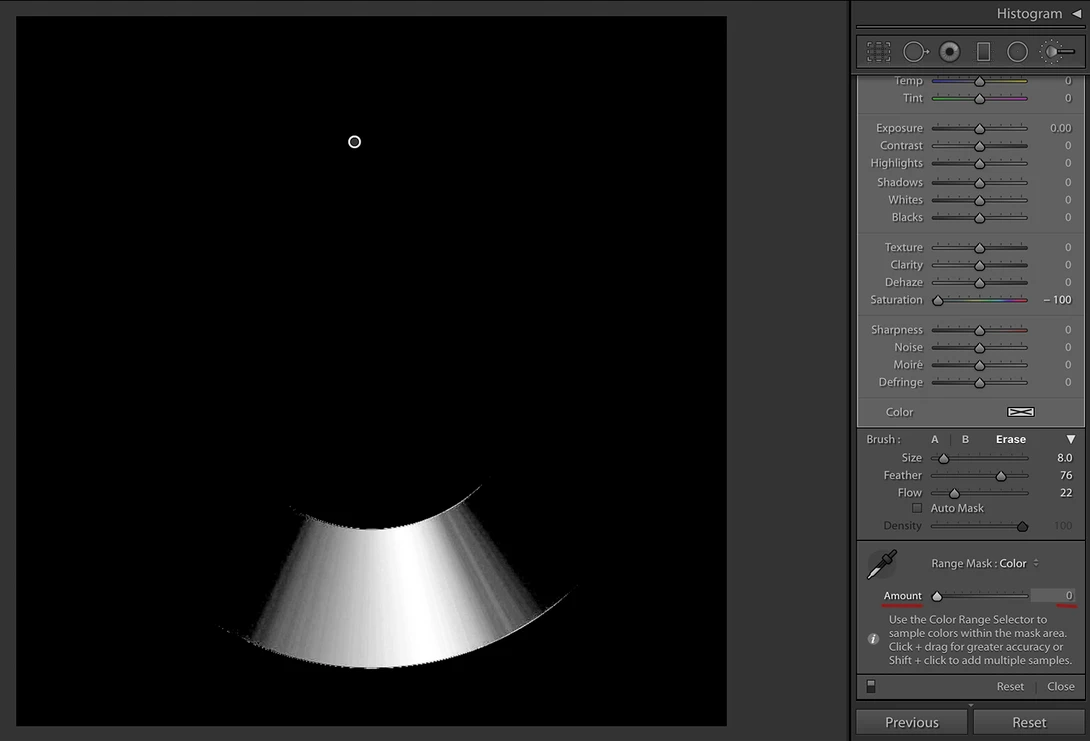Collapse the Histogram panel triangle

(1076, 13)
